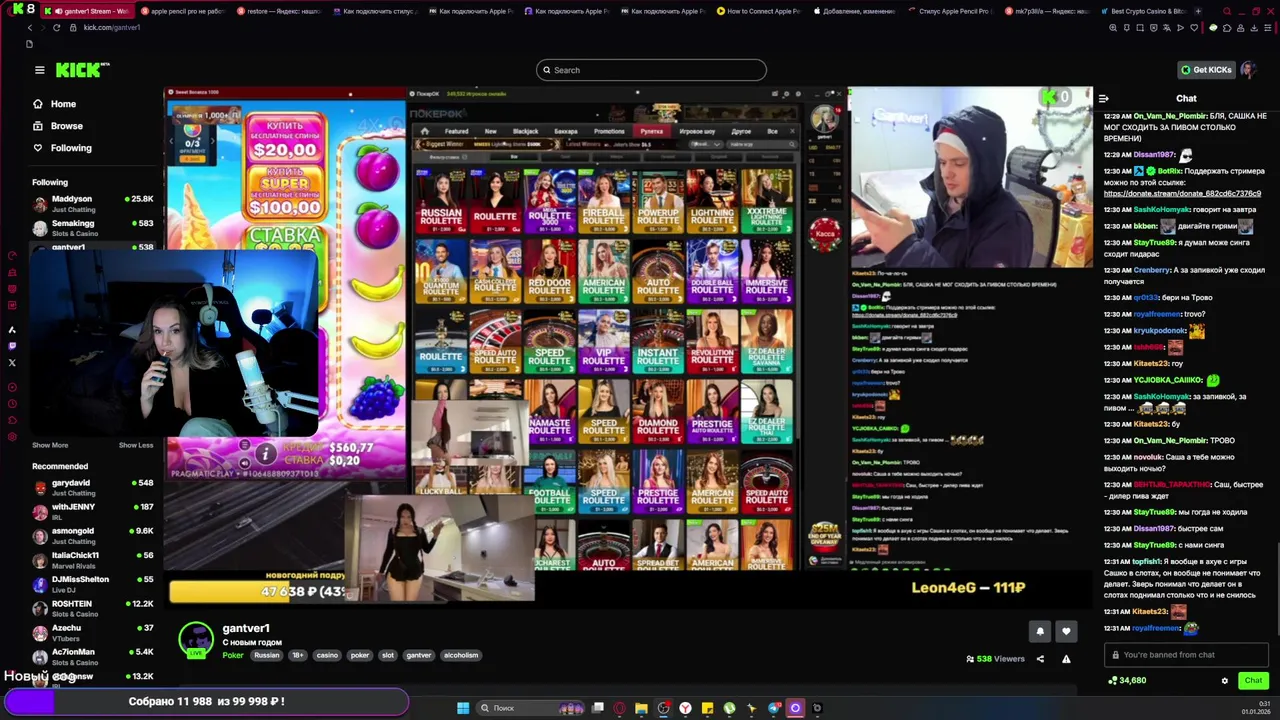Screen dimensions: 1280x720
Task: Click the sidebar X (Twitter) icon
Action: 12,363
